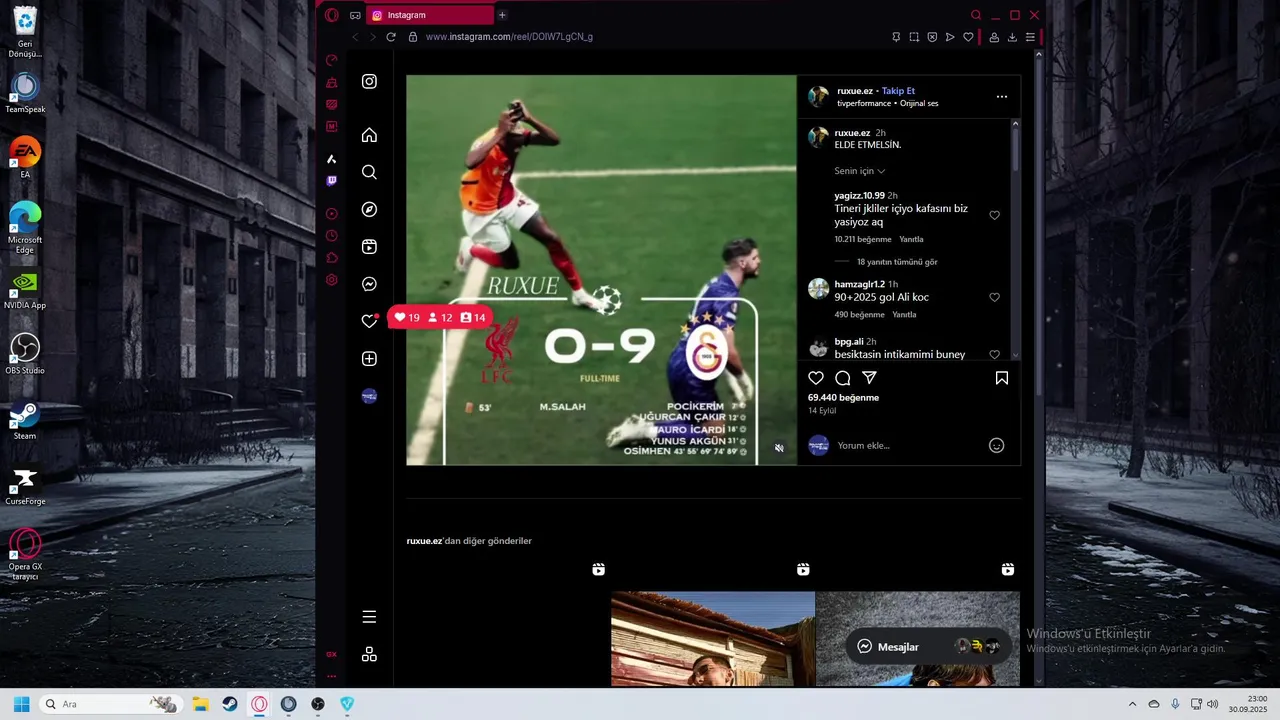This screenshot has width=1280, height=720.
Task: Show hidden system tray icons chevron
Action: click(1132, 704)
